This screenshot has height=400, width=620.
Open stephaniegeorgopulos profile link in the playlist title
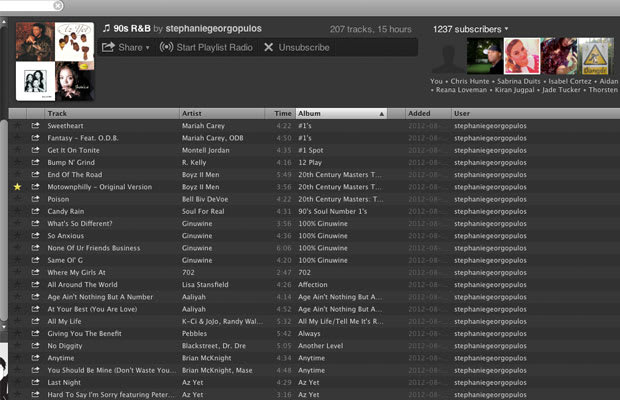click(x=214, y=28)
